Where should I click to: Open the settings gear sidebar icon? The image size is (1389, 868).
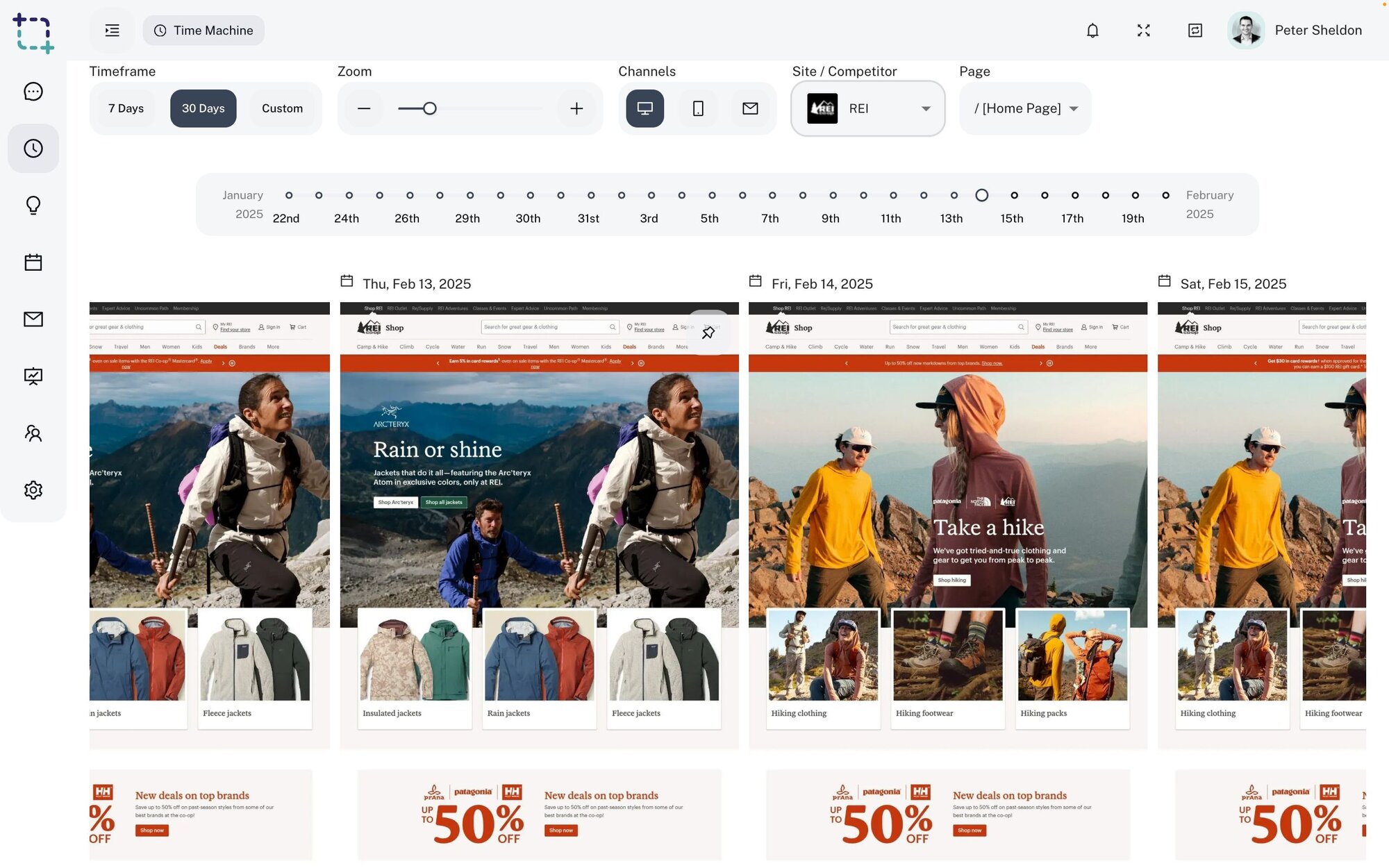pos(33,490)
